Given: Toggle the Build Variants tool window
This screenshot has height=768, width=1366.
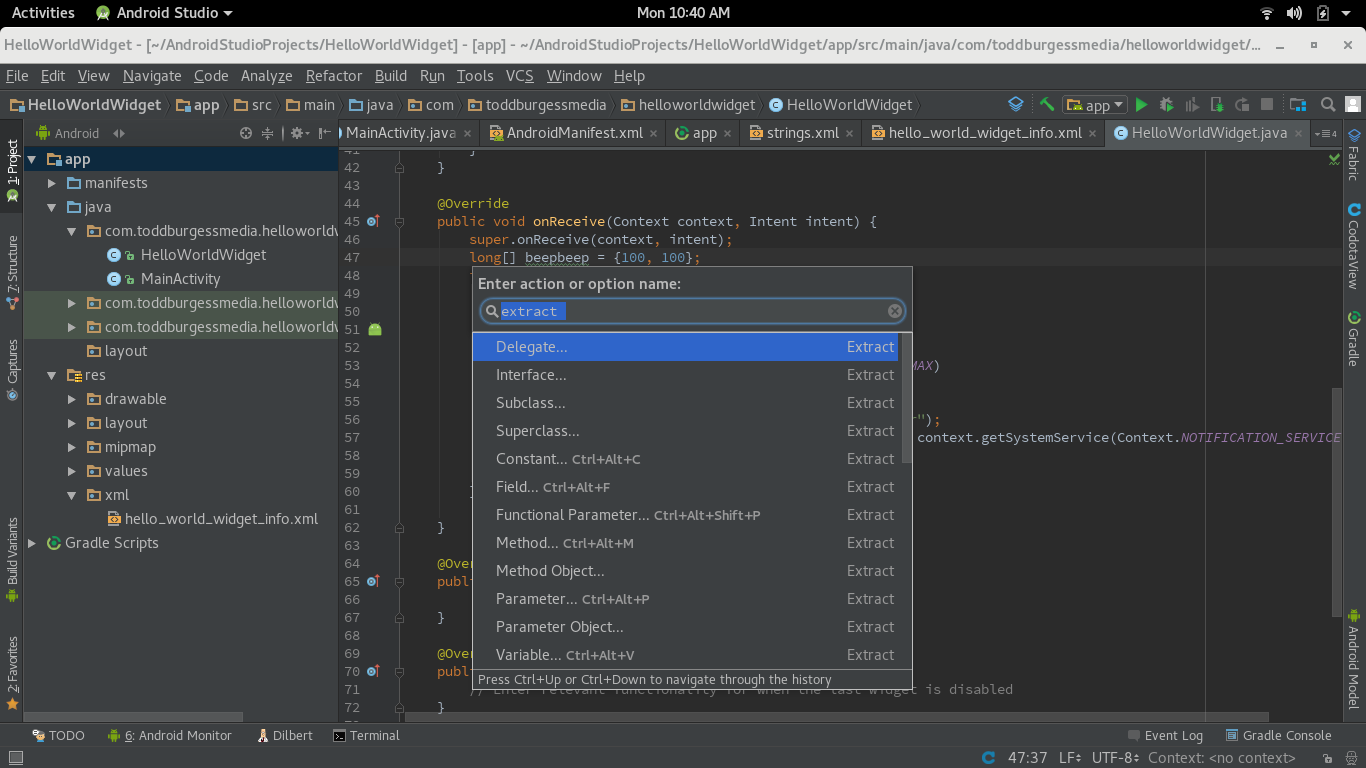Looking at the screenshot, I should [x=12, y=560].
